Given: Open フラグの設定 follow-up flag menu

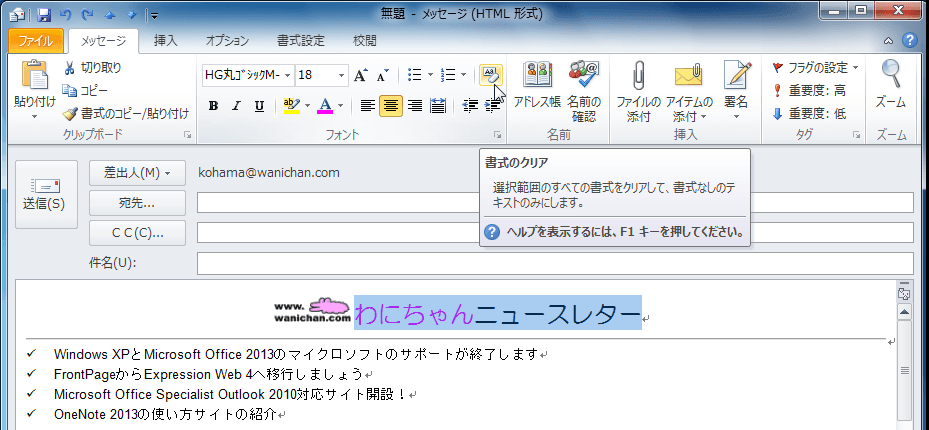Looking at the screenshot, I should point(816,68).
